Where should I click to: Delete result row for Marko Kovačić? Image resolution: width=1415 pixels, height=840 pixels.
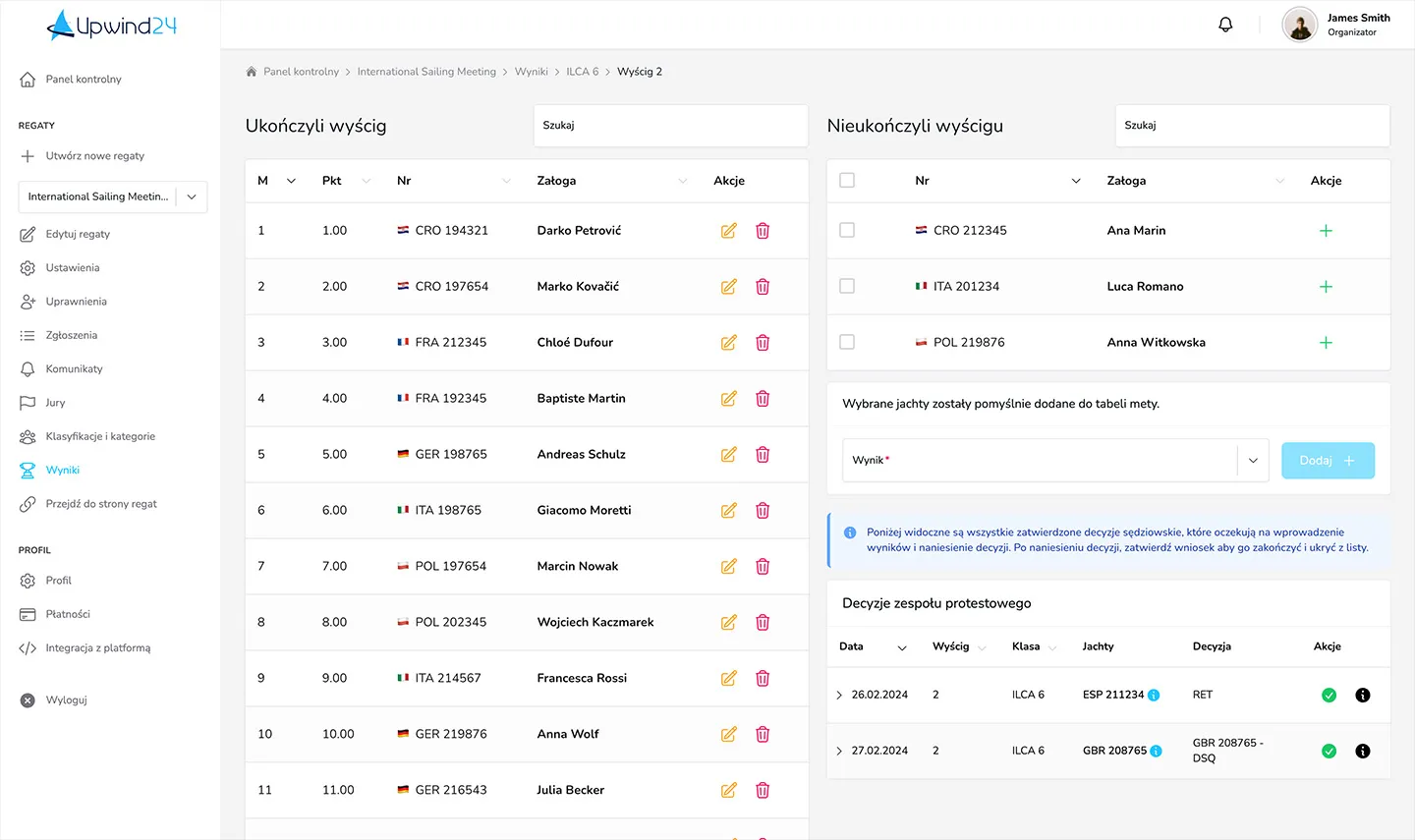point(763,287)
